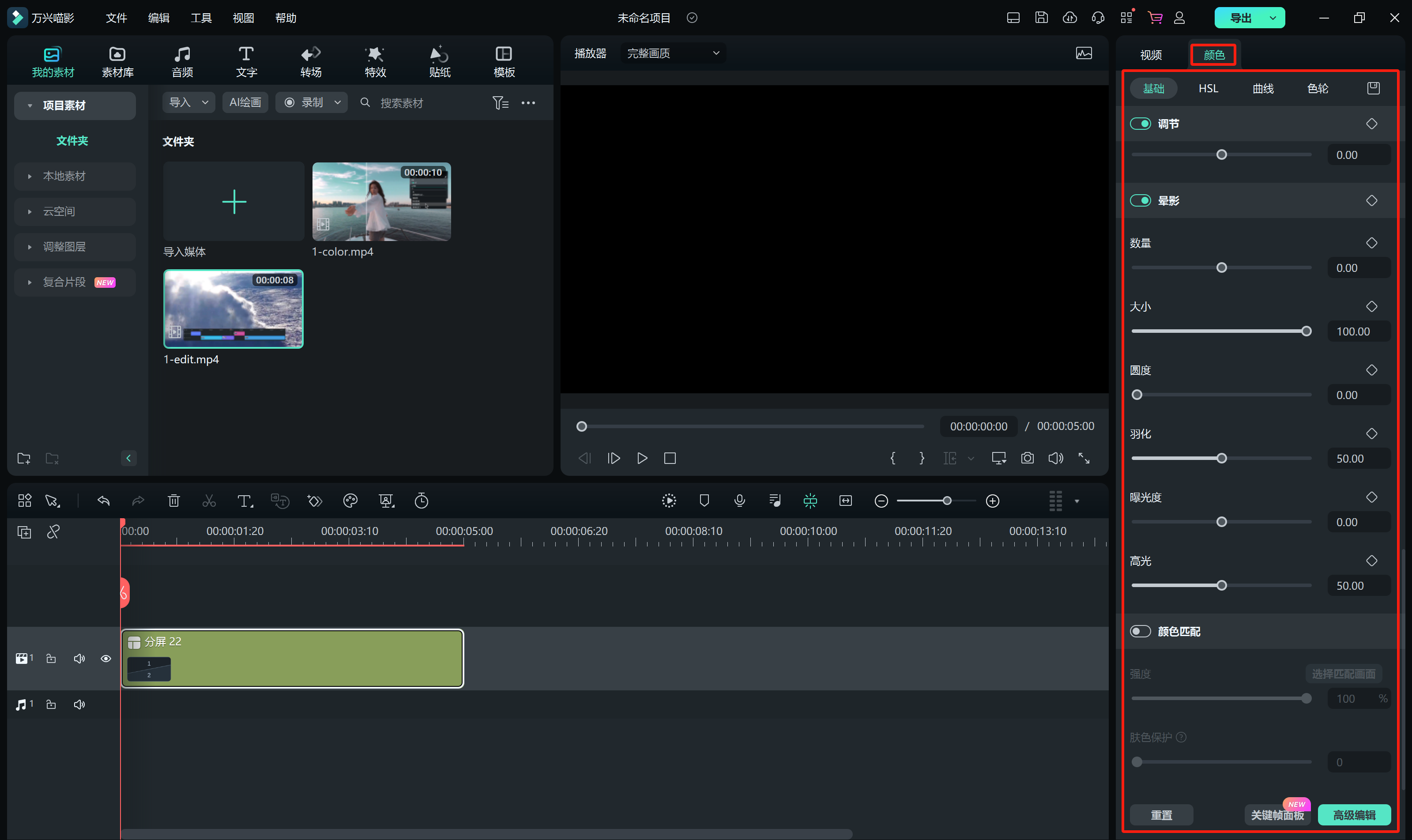Image resolution: width=1412 pixels, height=840 pixels.
Task: Click the undo arrow in timeline toolbar
Action: tap(104, 501)
